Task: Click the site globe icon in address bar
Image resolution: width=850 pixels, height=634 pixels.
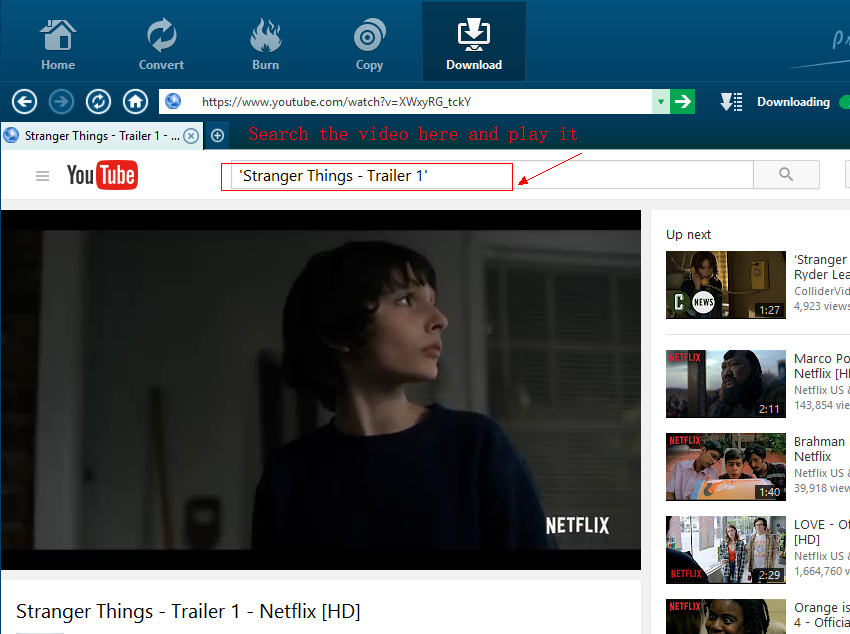Action: 173,101
